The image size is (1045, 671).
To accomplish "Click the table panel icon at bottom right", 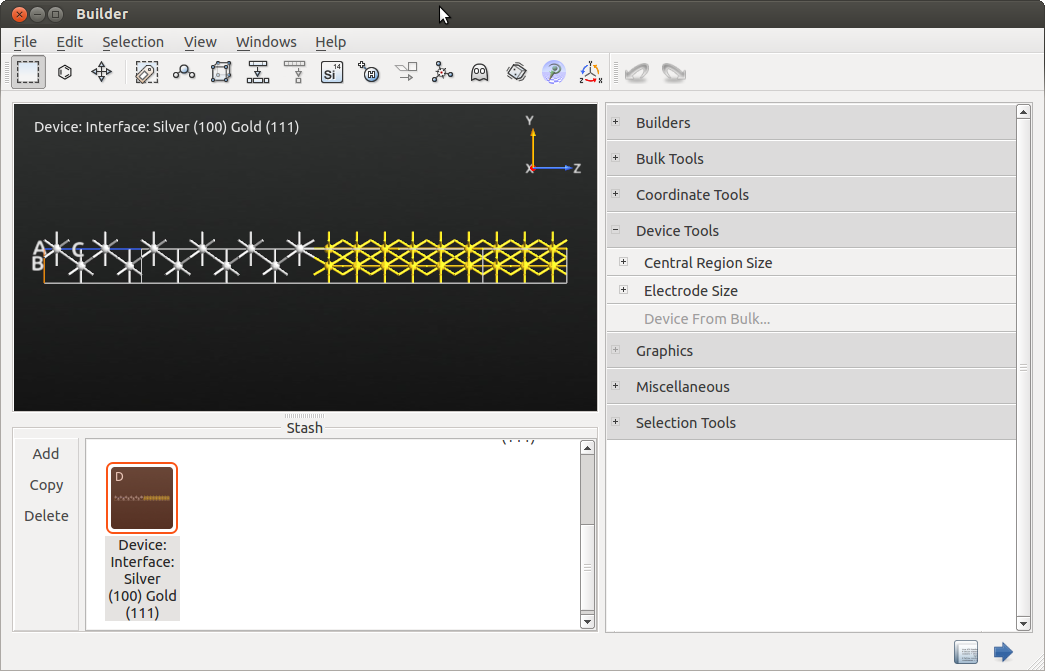I will [x=966, y=652].
